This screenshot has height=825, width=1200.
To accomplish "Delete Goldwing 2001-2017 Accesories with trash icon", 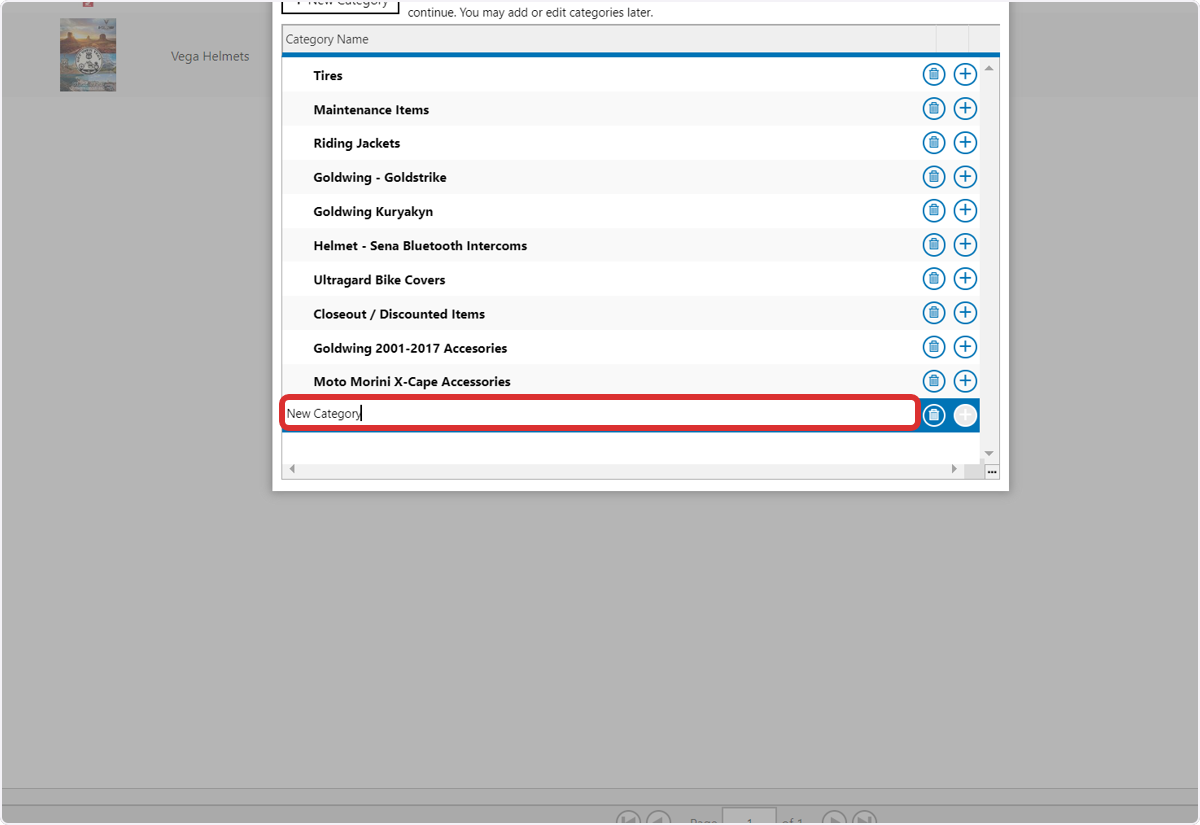I will pyautogui.click(x=933, y=347).
